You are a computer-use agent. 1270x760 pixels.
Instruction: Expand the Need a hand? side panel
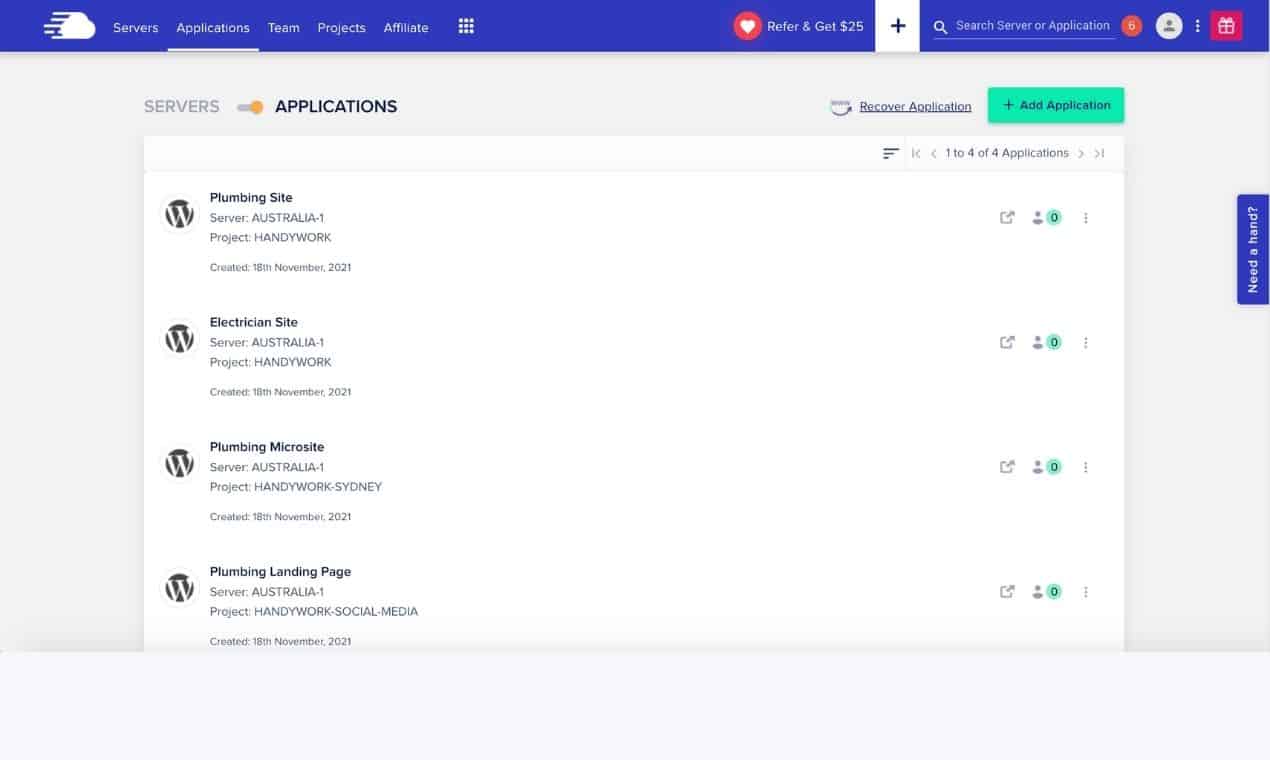[x=1252, y=247]
